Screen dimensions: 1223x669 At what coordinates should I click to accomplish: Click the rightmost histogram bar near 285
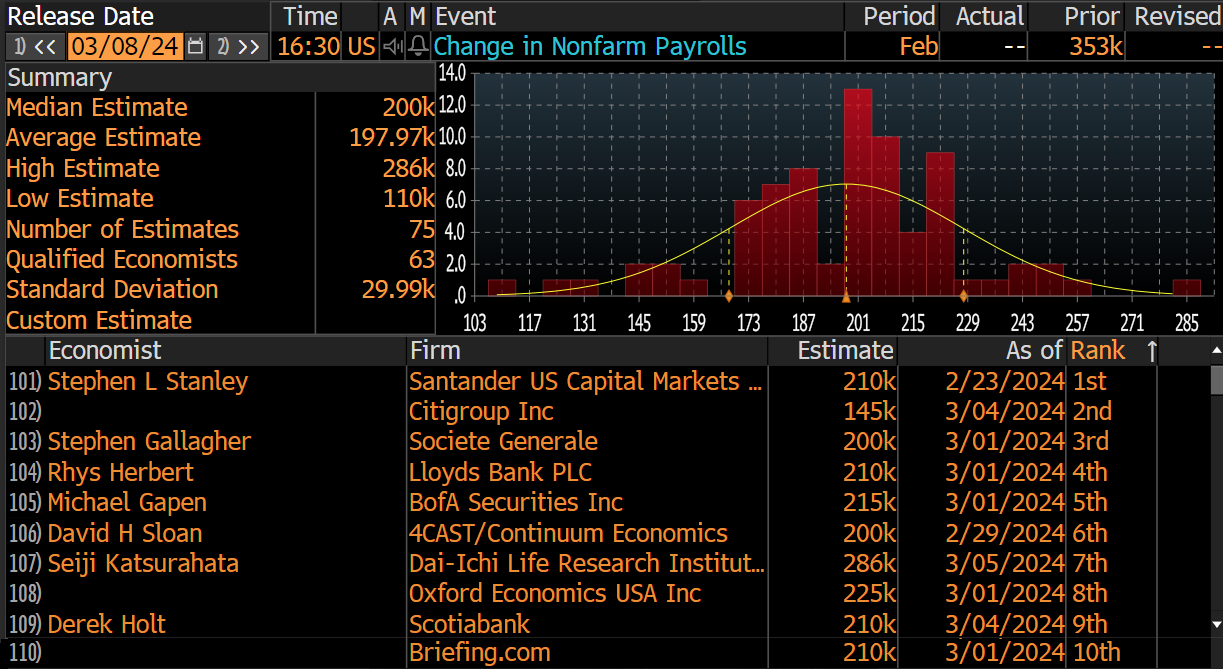(1187, 288)
